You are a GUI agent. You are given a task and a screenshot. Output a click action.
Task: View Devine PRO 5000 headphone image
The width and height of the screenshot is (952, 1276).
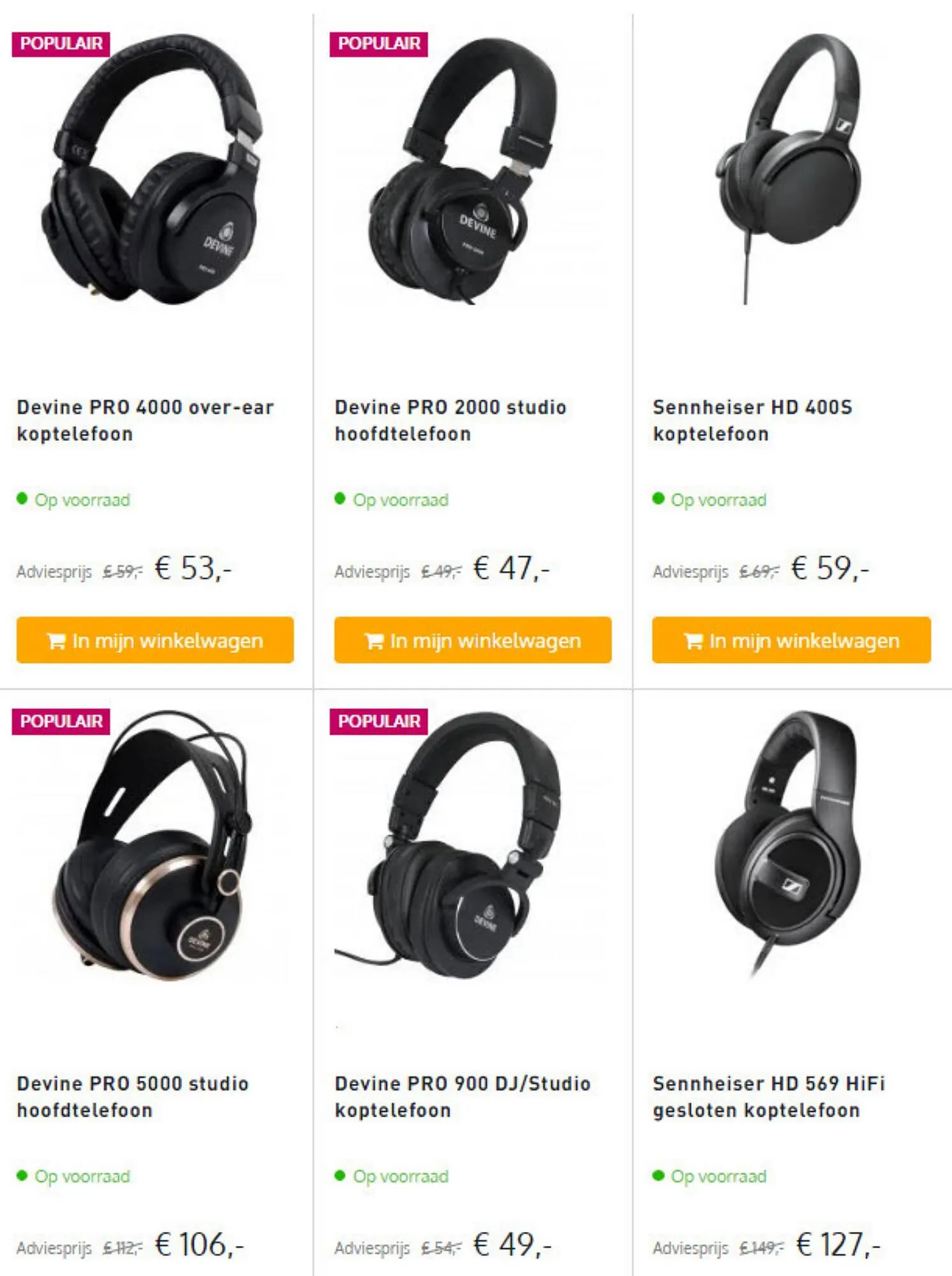152,845
